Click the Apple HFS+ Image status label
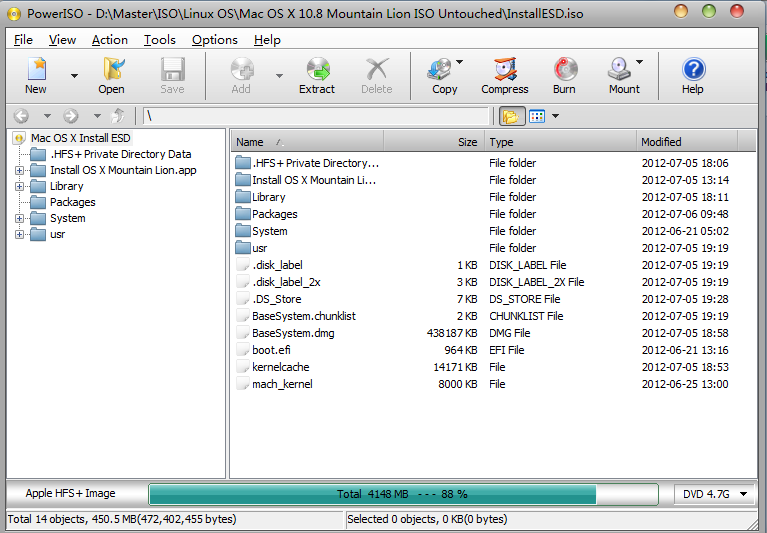The height and width of the screenshot is (533, 767). point(70,493)
